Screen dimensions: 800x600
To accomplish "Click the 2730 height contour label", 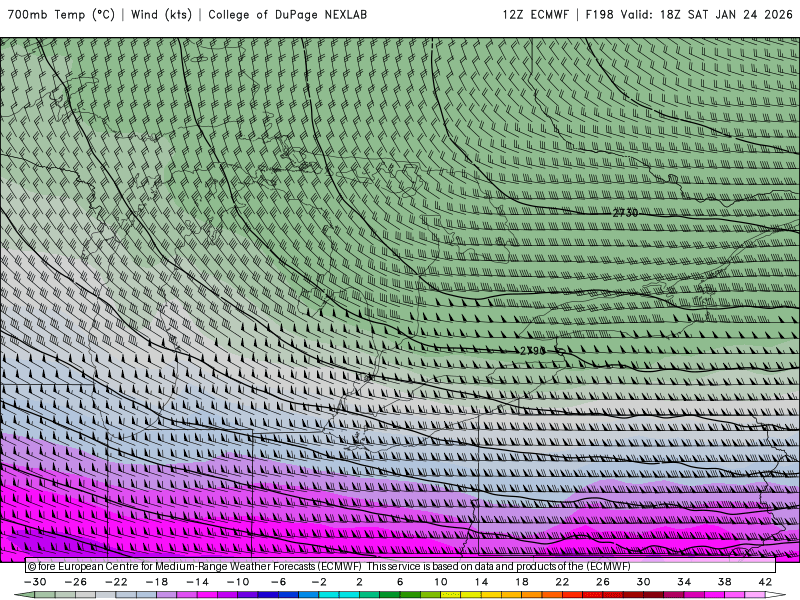I will pos(625,213).
